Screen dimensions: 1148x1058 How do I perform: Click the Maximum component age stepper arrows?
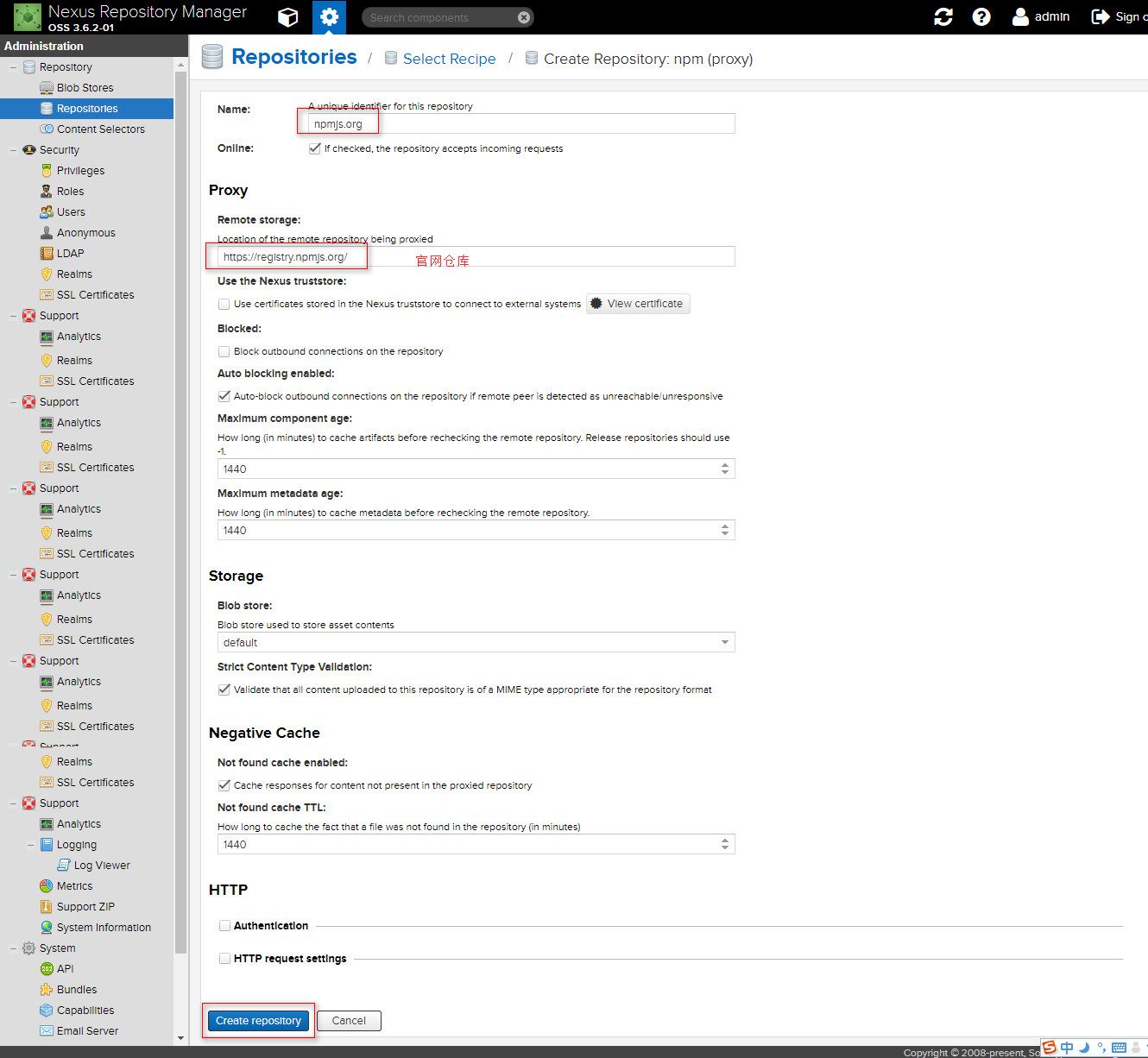pos(725,469)
